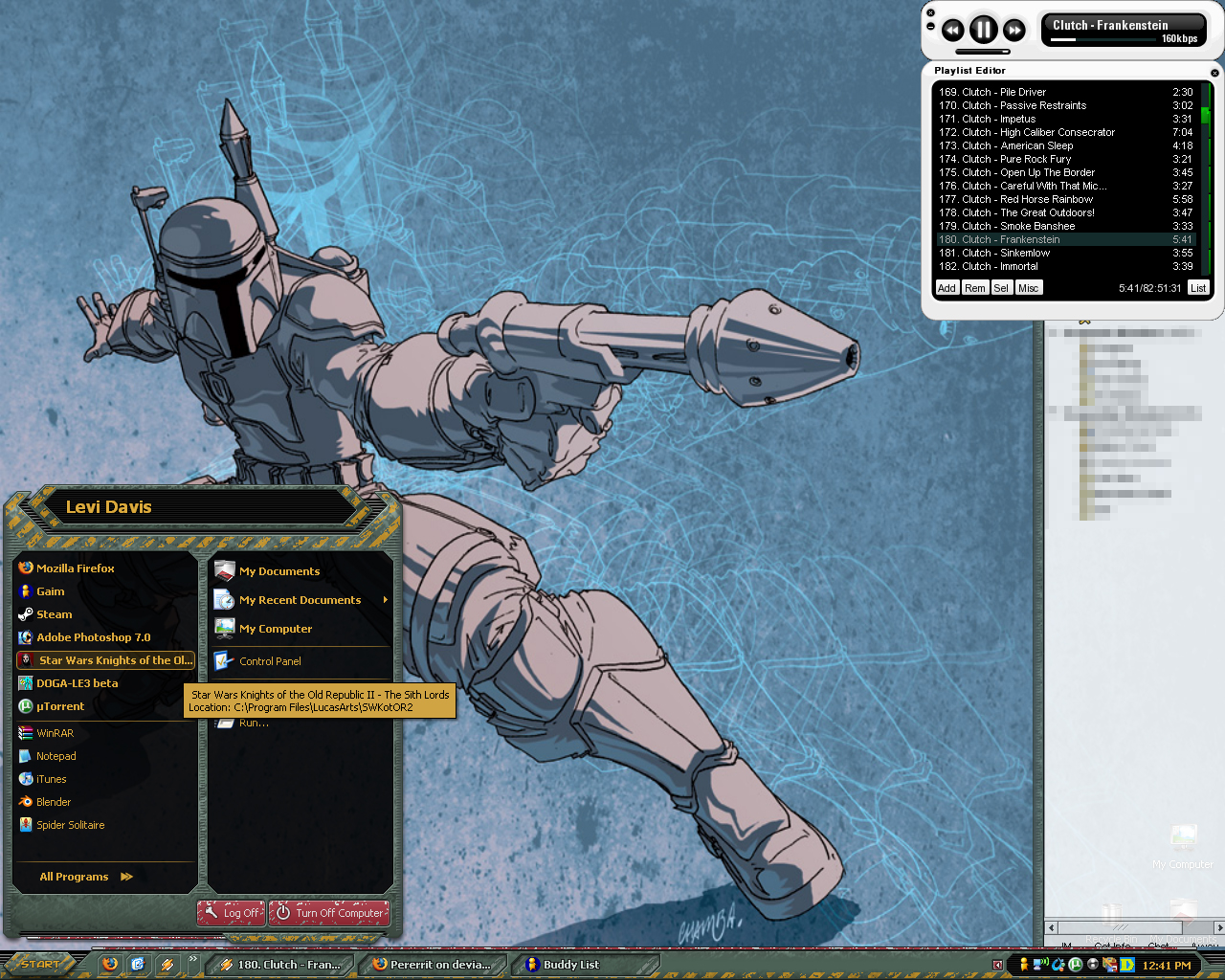Select track 178 The Great Outdoors!

pos(1066,213)
